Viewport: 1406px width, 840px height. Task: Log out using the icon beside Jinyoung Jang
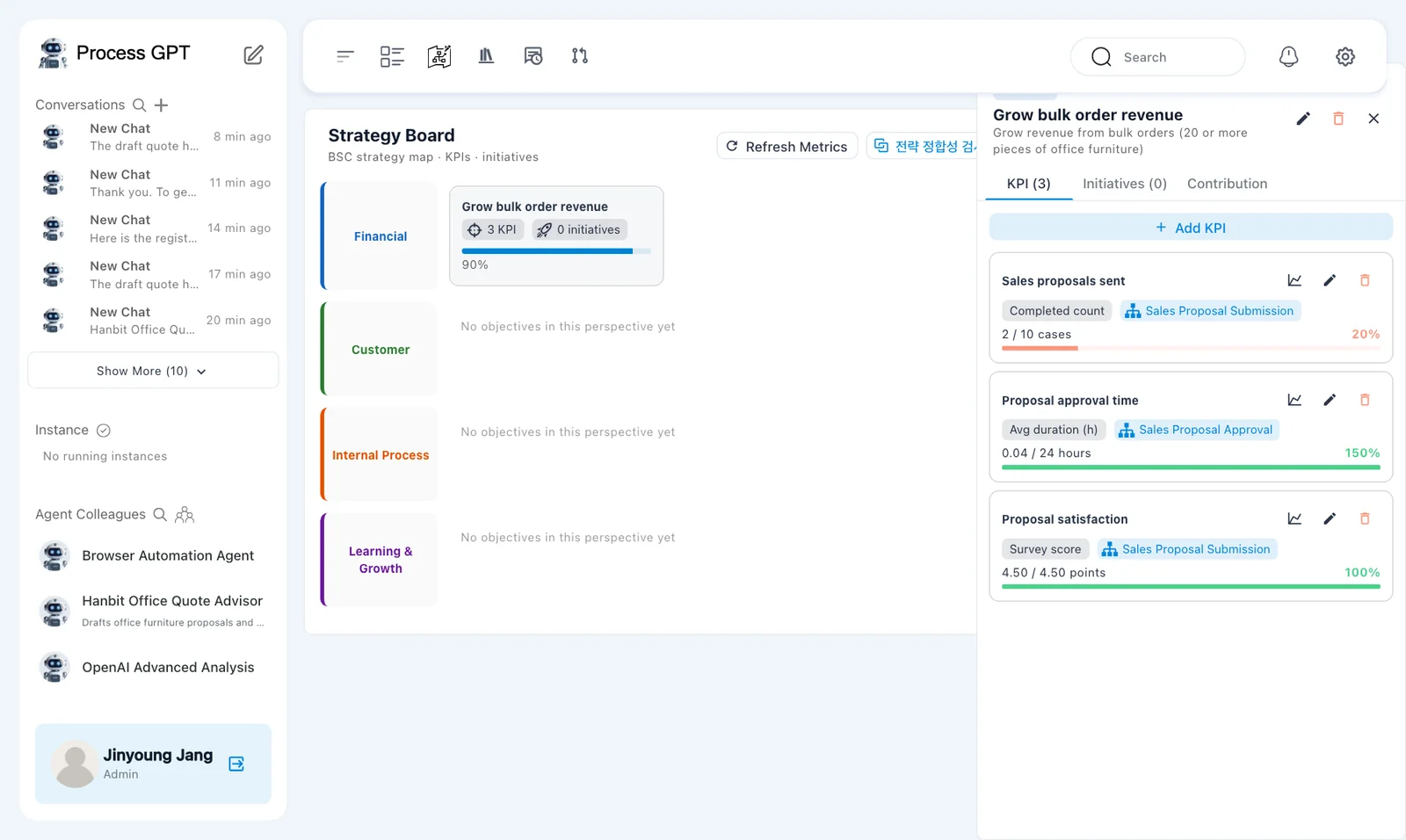coord(236,764)
